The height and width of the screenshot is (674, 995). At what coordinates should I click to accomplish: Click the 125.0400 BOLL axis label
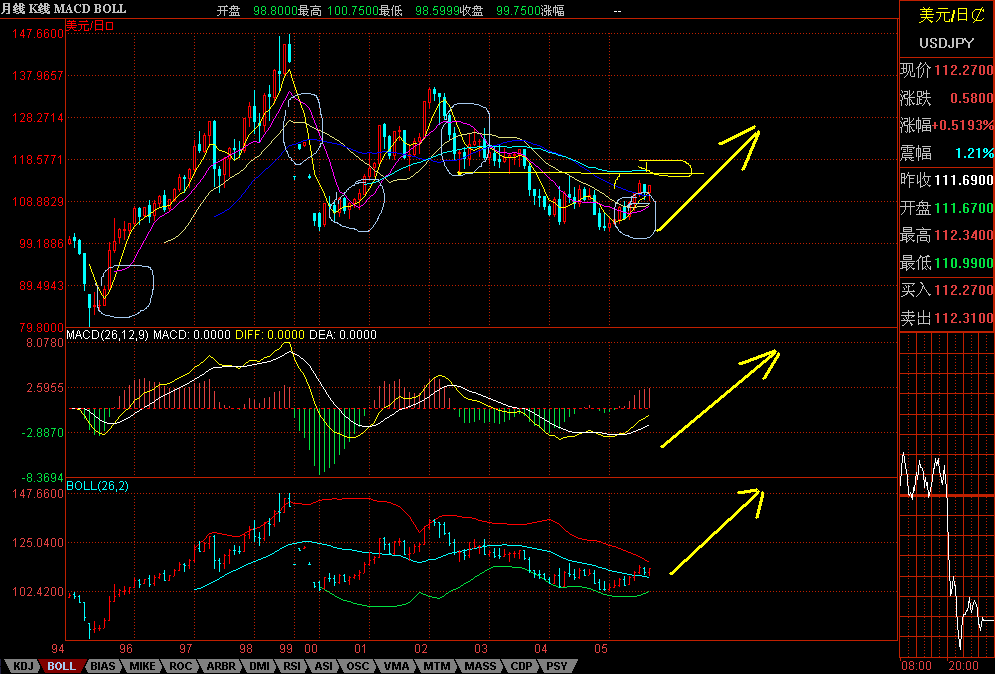click(38, 543)
